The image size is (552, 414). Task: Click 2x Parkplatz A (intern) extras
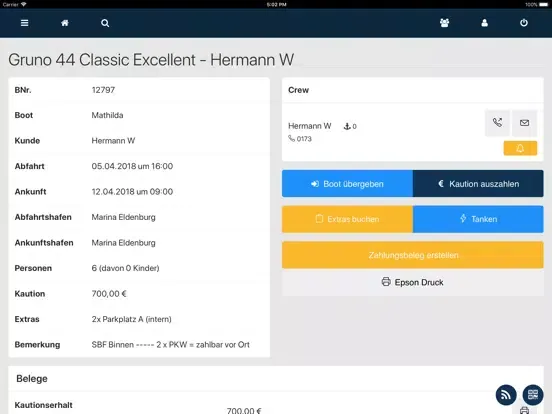pyautogui.click(x=132, y=319)
